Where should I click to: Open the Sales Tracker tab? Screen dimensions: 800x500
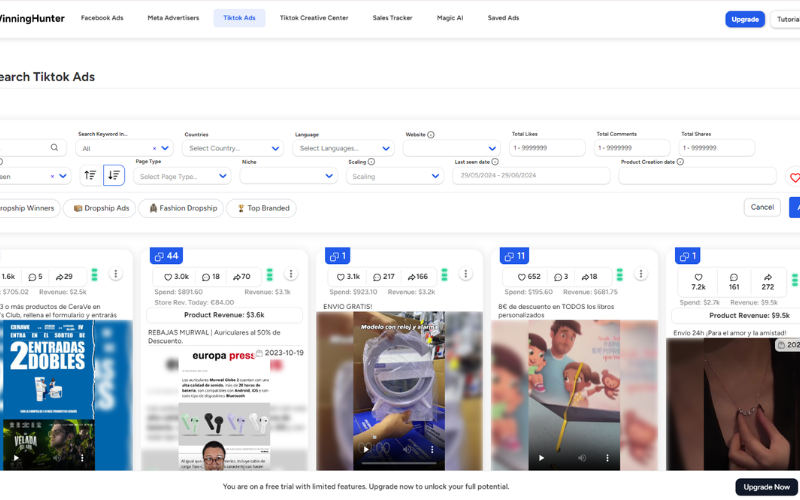pos(392,18)
